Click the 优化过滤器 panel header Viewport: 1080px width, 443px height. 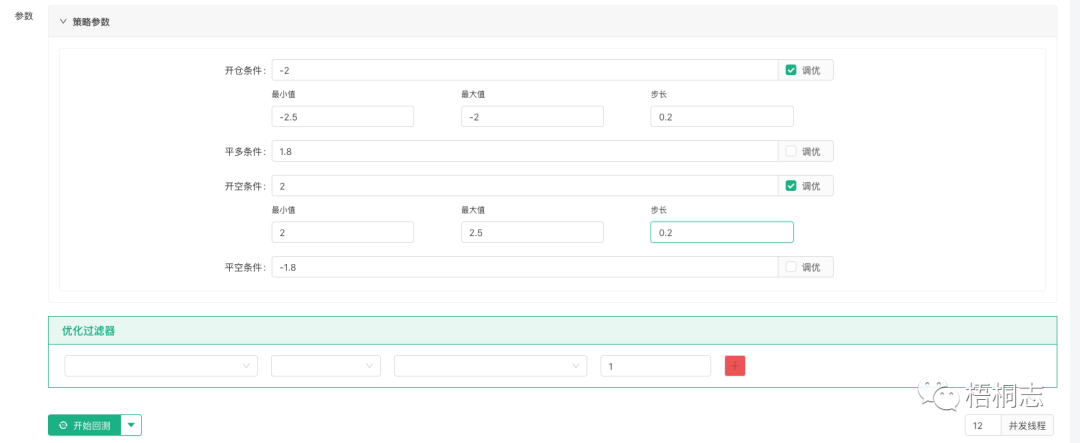[552, 330]
